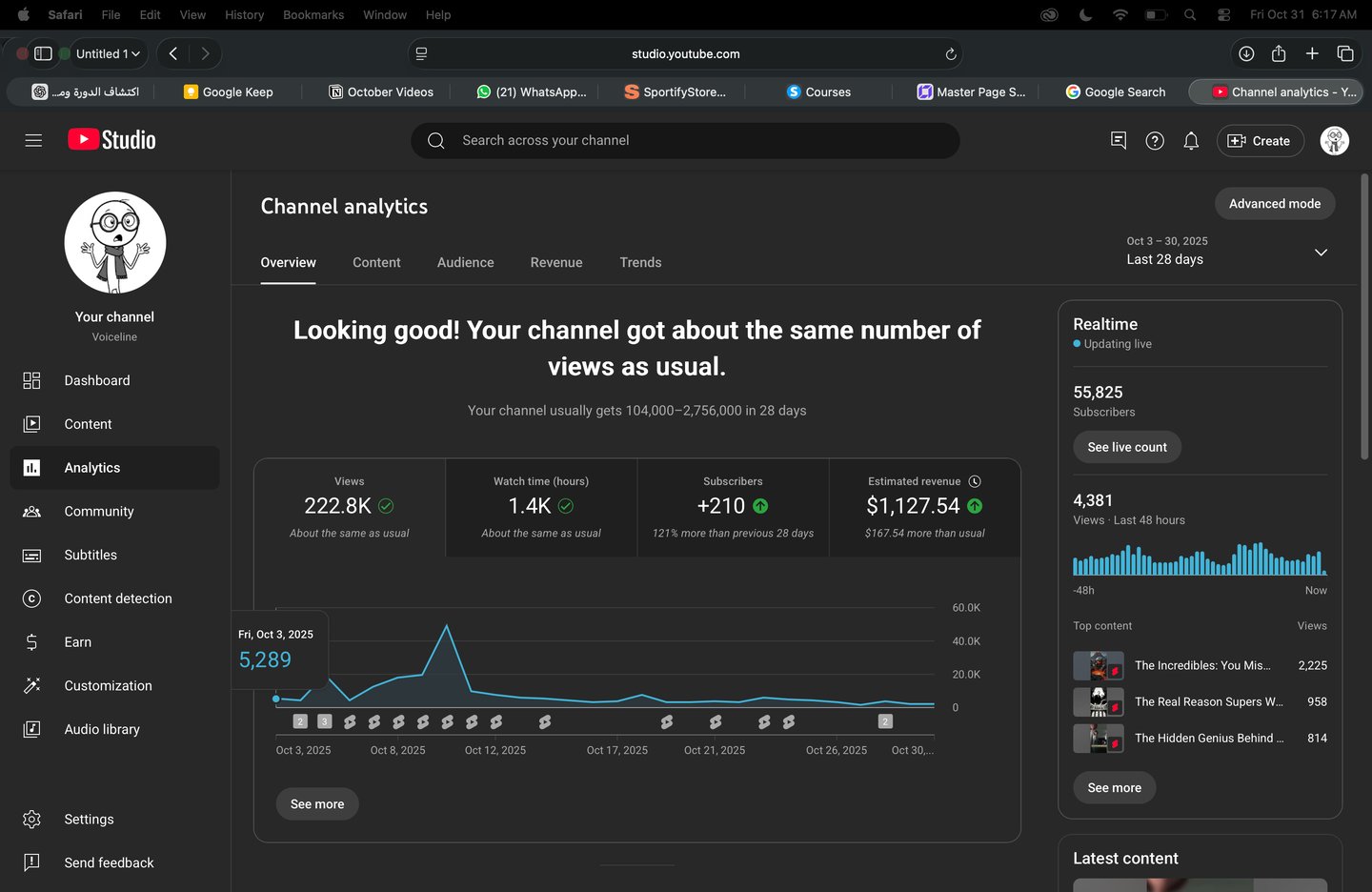The width and height of the screenshot is (1372, 892).
Task: Click the chart marker labeled 3
Action: 324,721
